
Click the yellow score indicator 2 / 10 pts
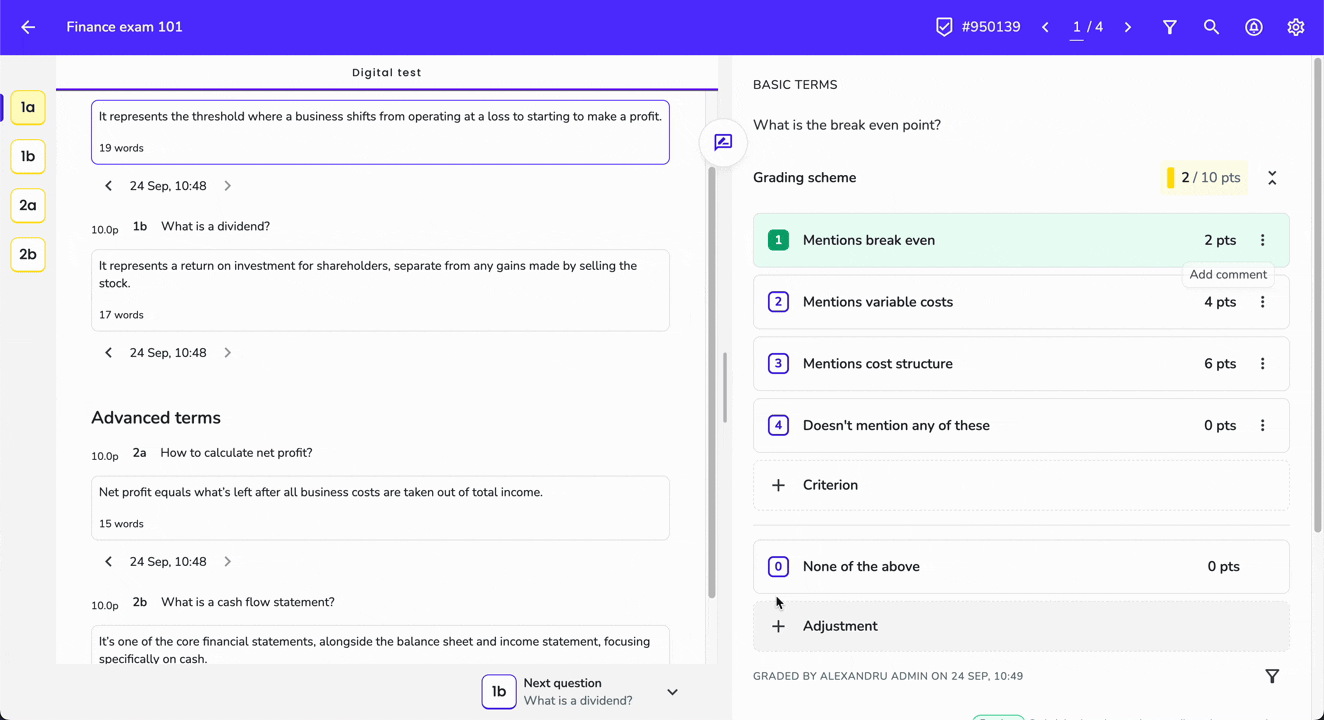[x=1204, y=178]
